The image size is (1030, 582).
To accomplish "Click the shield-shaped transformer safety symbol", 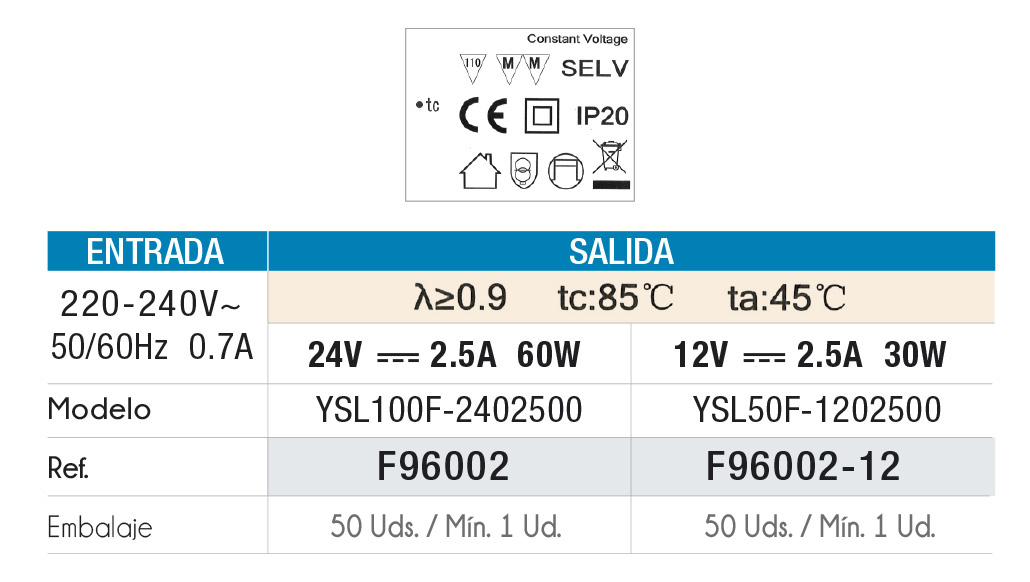I will coord(524,171).
